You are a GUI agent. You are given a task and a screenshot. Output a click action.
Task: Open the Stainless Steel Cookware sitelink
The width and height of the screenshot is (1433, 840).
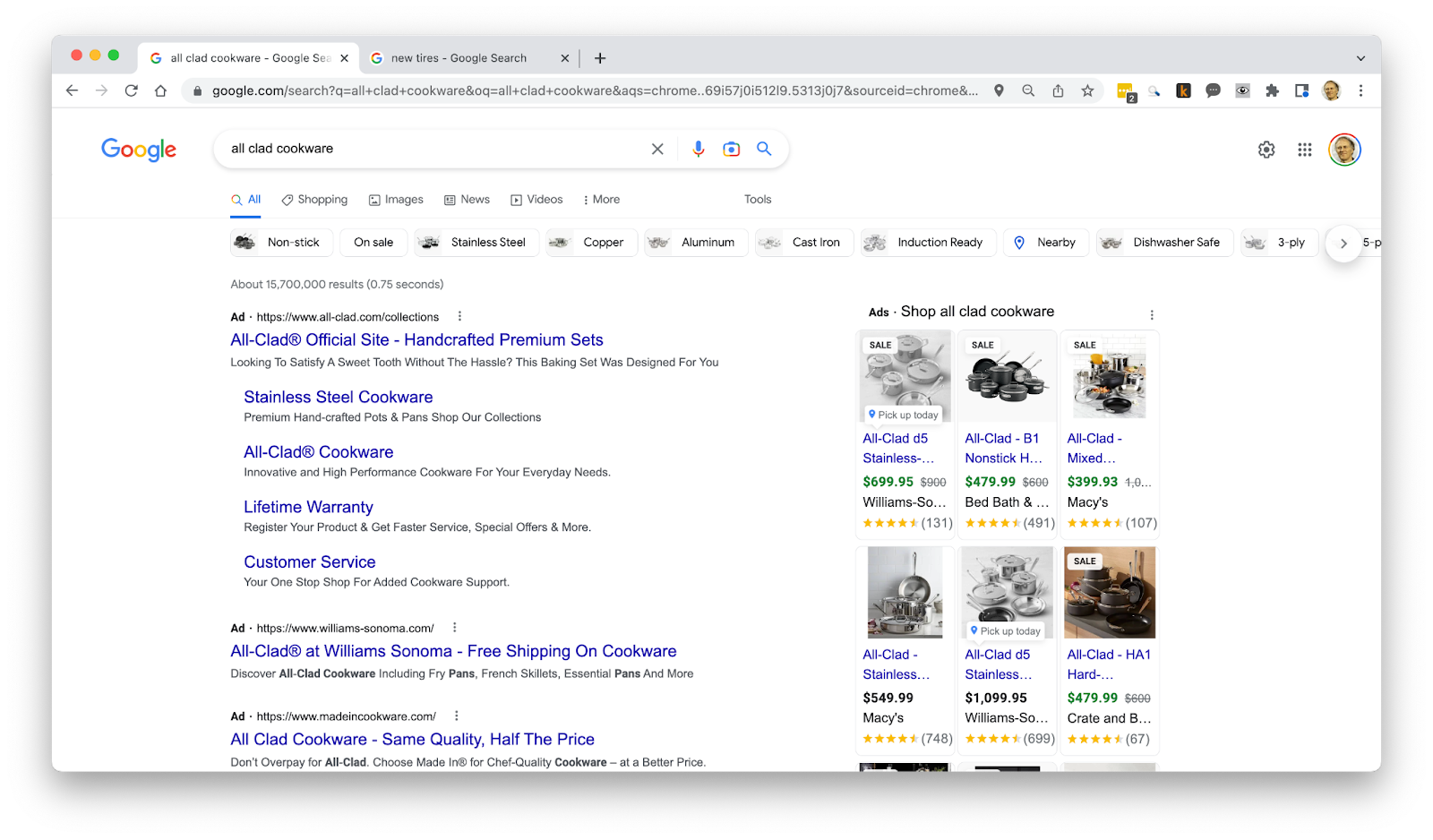(339, 397)
